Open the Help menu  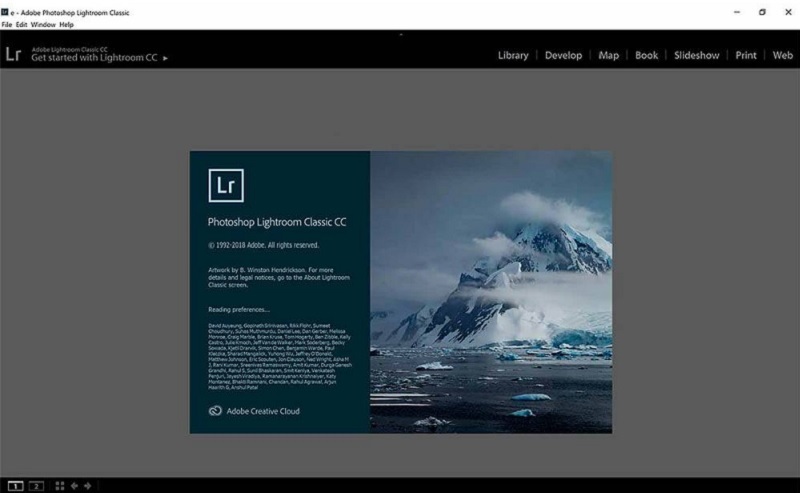66,24
